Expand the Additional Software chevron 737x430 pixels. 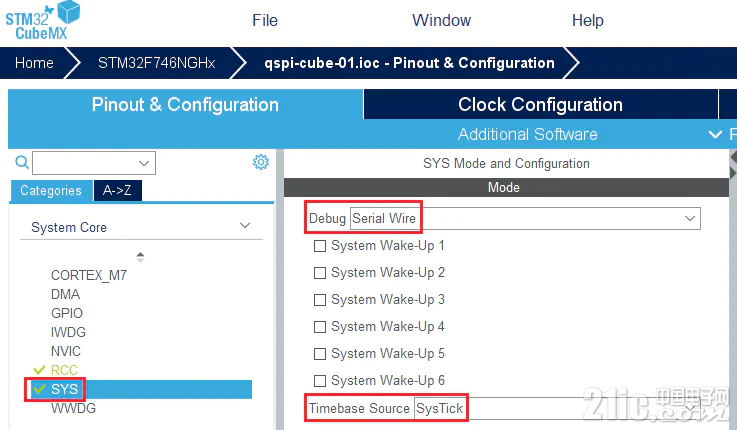[x=715, y=134]
